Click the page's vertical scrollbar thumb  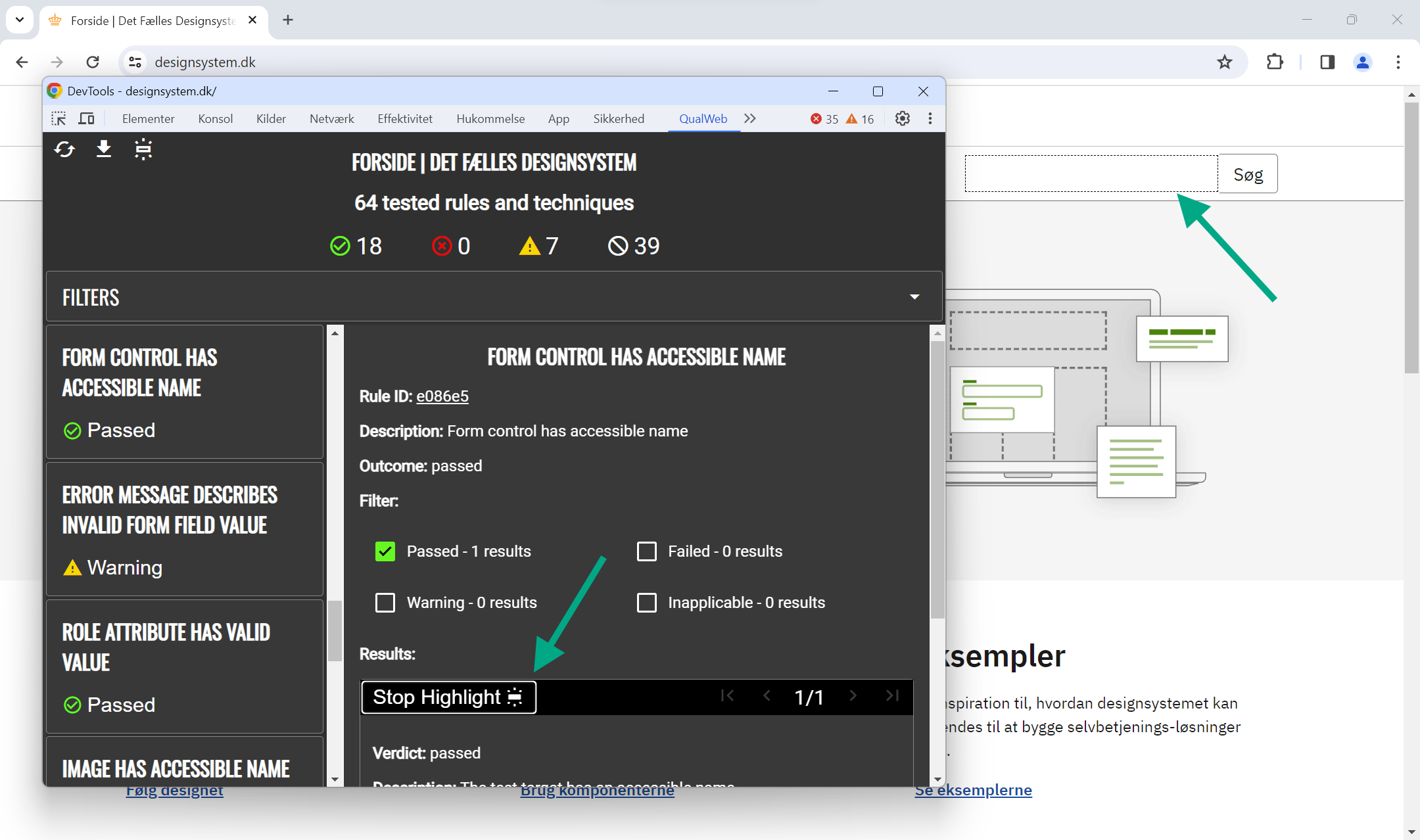[1411, 237]
